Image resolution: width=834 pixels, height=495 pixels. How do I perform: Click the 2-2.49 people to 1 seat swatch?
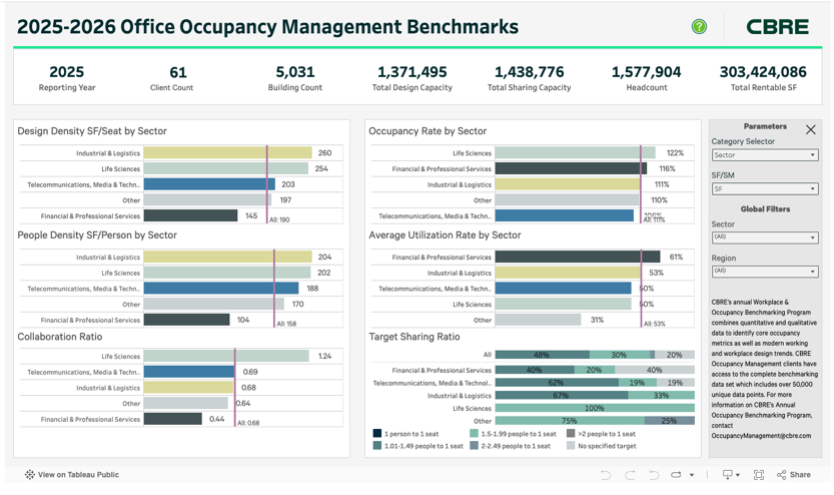point(474,446)
